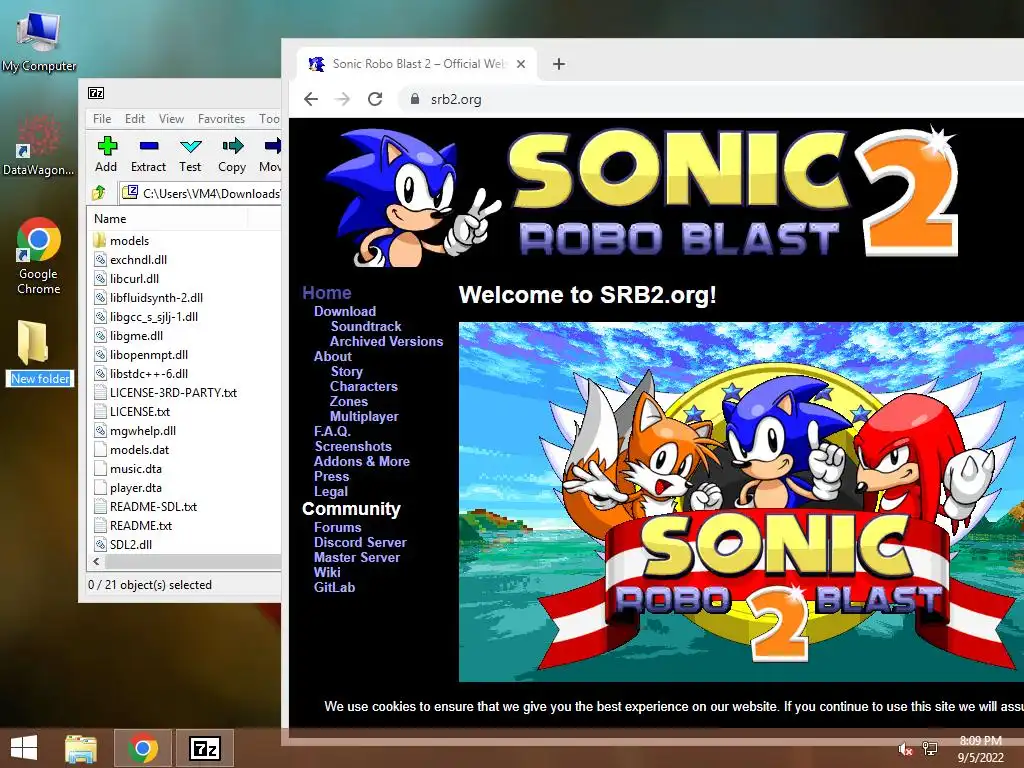Switch to the Sonic Robo Blast 2 tab
Screen dimensions: 1024x768
click(x=417, y=64)
